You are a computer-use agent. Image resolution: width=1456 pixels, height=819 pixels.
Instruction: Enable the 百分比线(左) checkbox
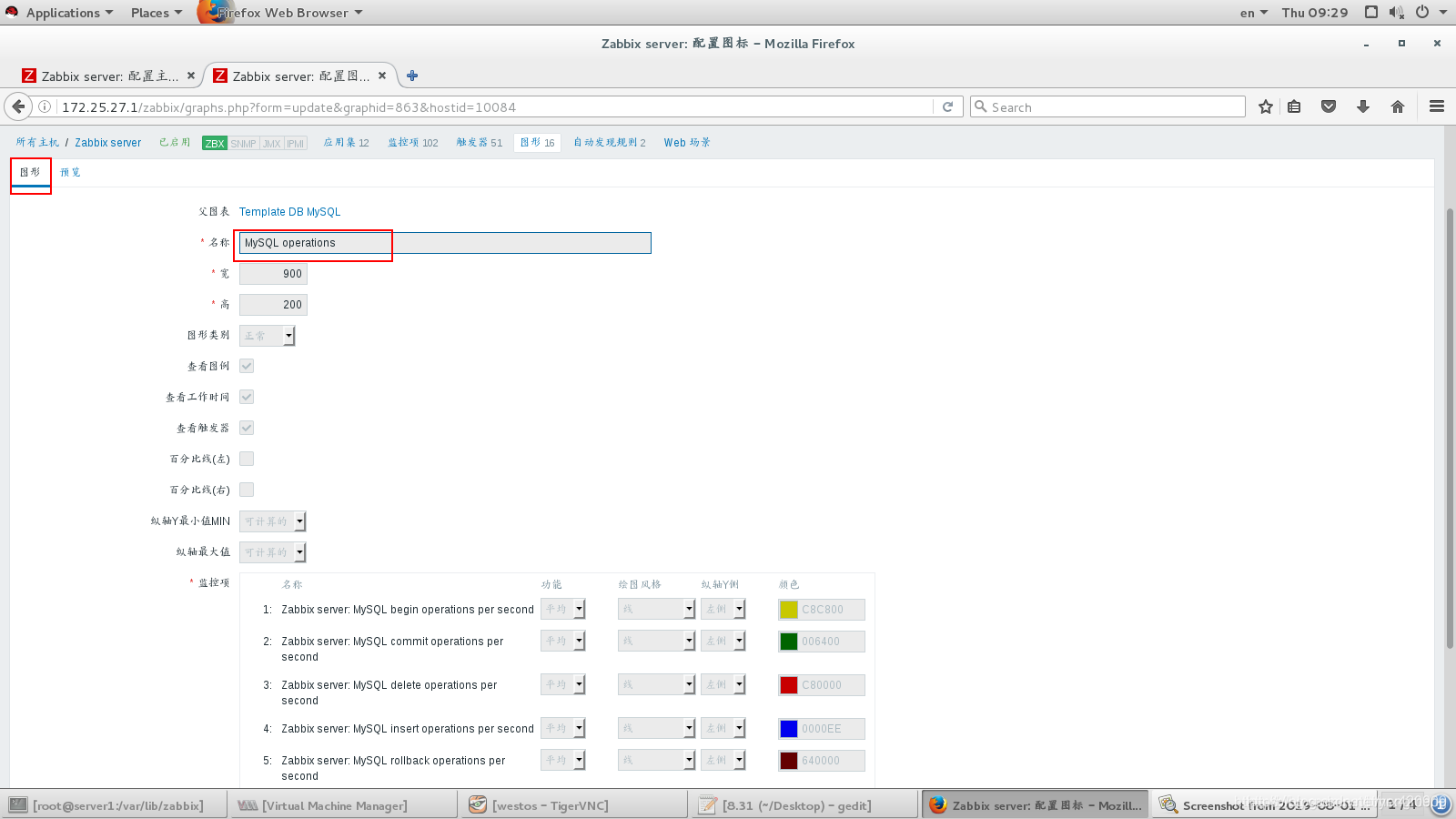[247, 459]
